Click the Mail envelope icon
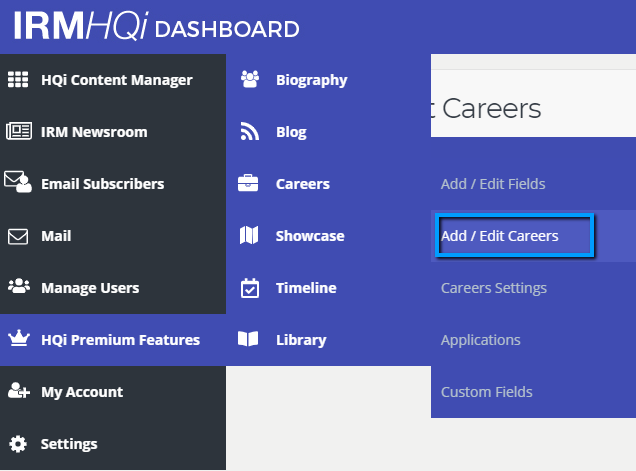 pyautogui.click(x=18, y=236)
